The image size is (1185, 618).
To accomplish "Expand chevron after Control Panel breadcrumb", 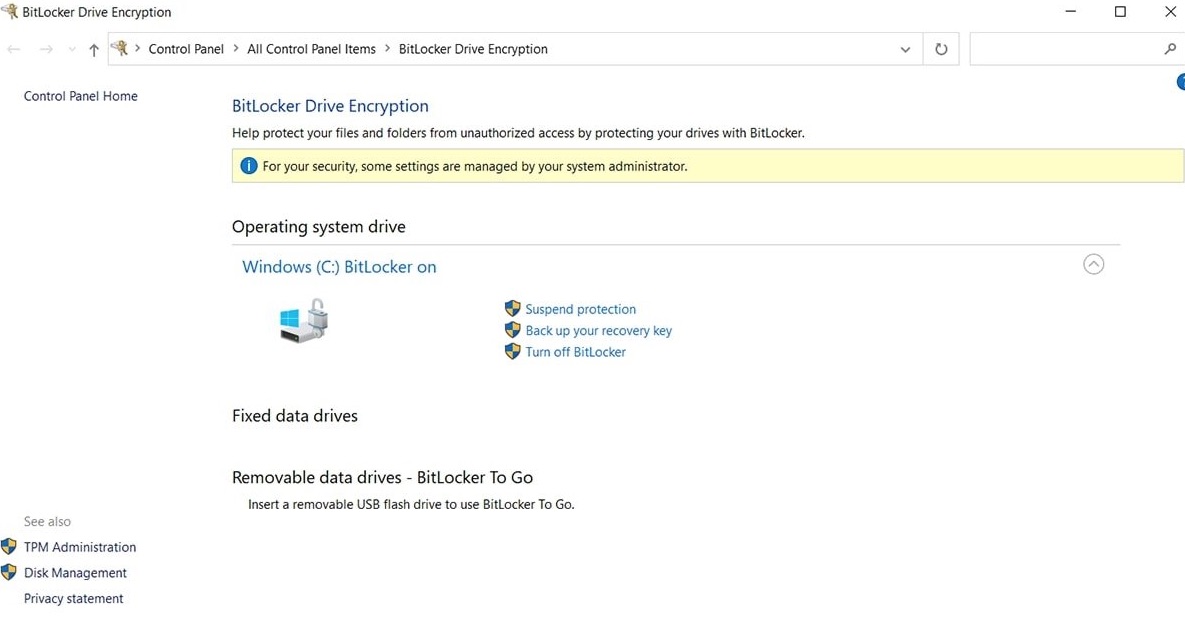I will pos(236,48).
